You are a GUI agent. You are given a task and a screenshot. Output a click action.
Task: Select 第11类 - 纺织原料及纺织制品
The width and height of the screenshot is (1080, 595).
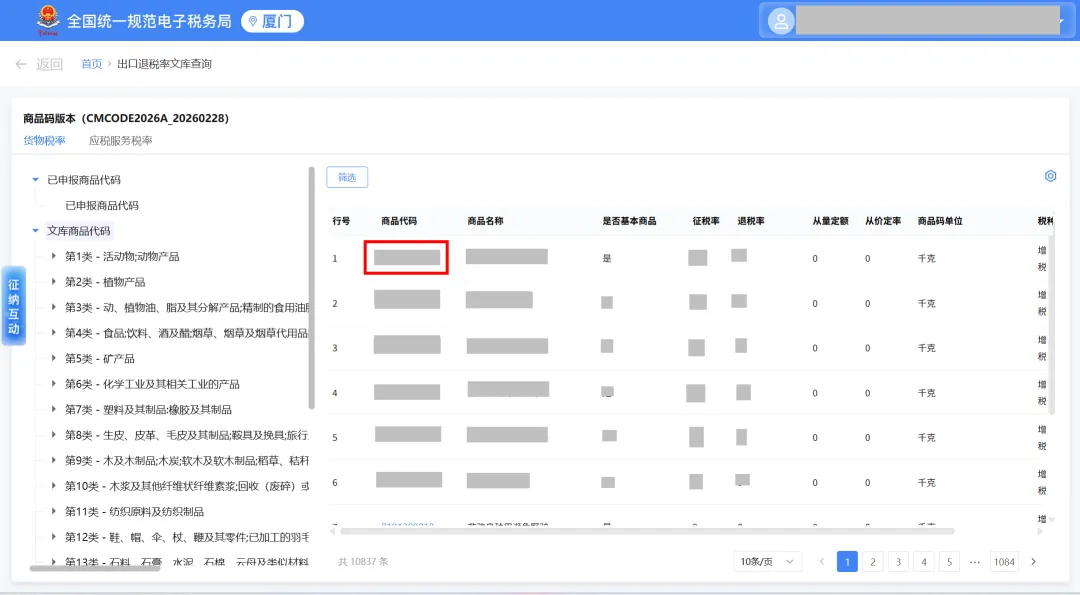(134, 512)
